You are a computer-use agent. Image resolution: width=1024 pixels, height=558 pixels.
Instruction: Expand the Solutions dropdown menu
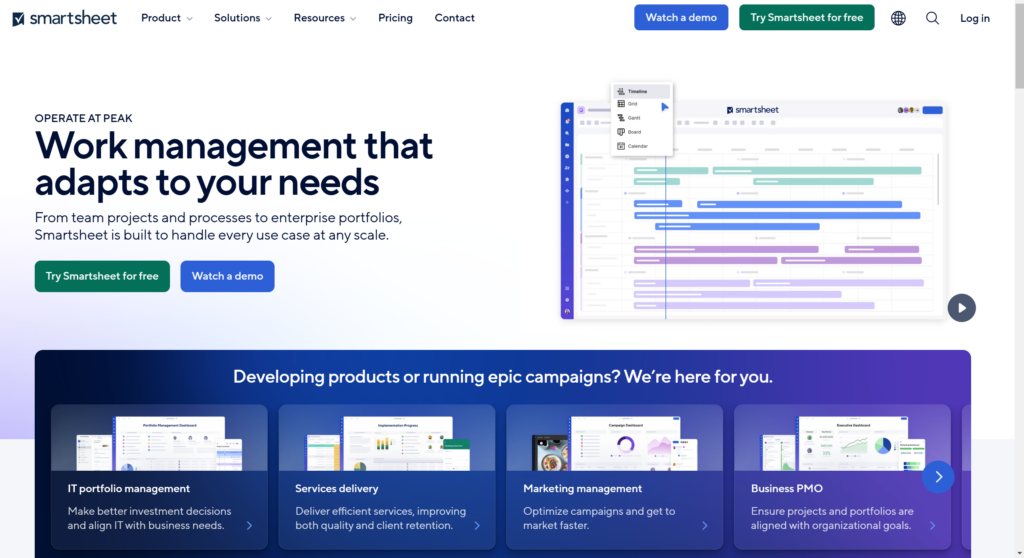coord(242,18)
